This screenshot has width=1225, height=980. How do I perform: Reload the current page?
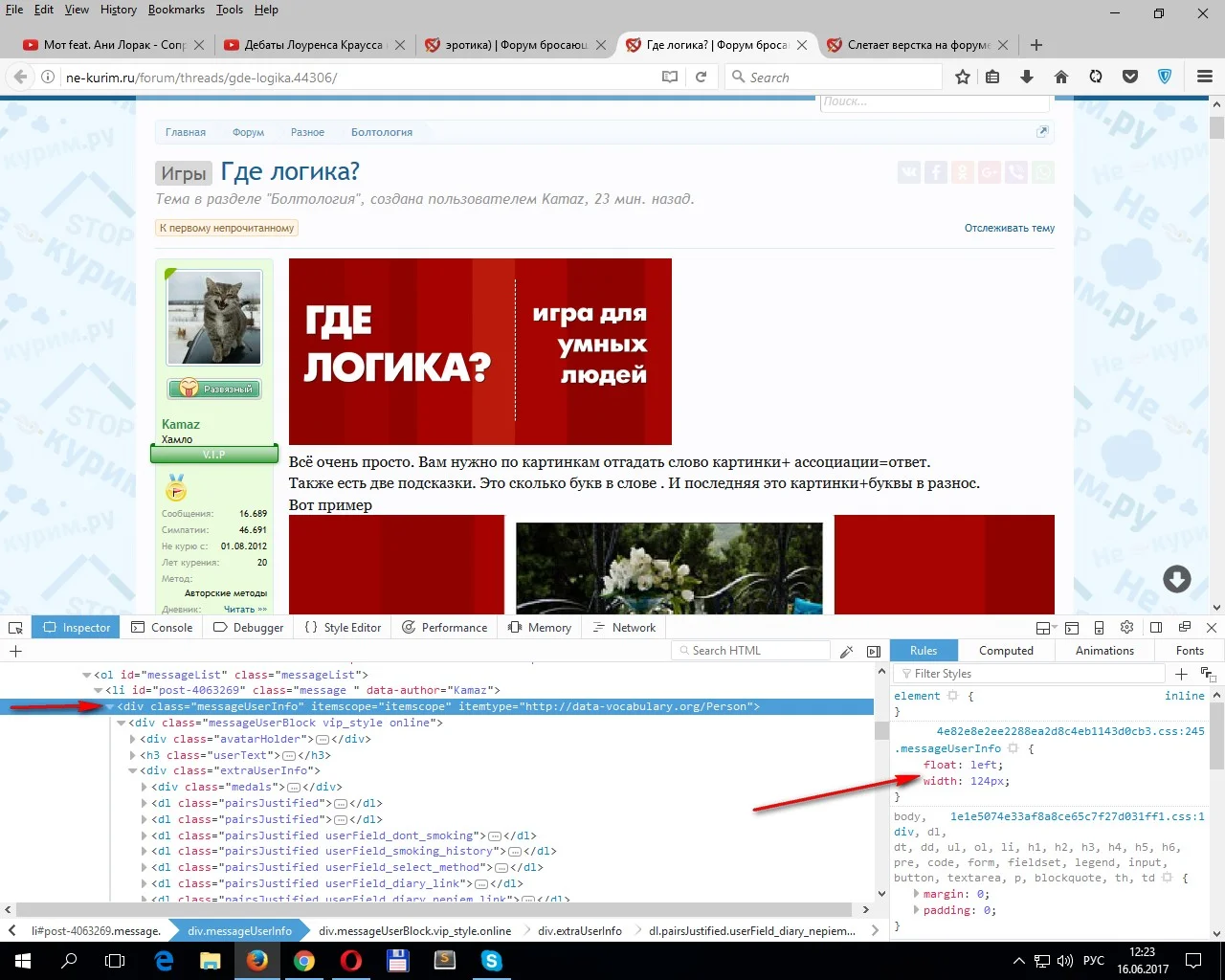coord(701,77)
